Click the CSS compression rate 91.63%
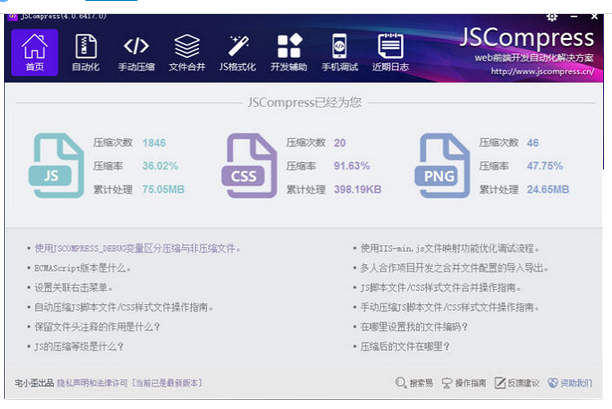The width and height of the screenshot is (612, 409). coord(352,166)
